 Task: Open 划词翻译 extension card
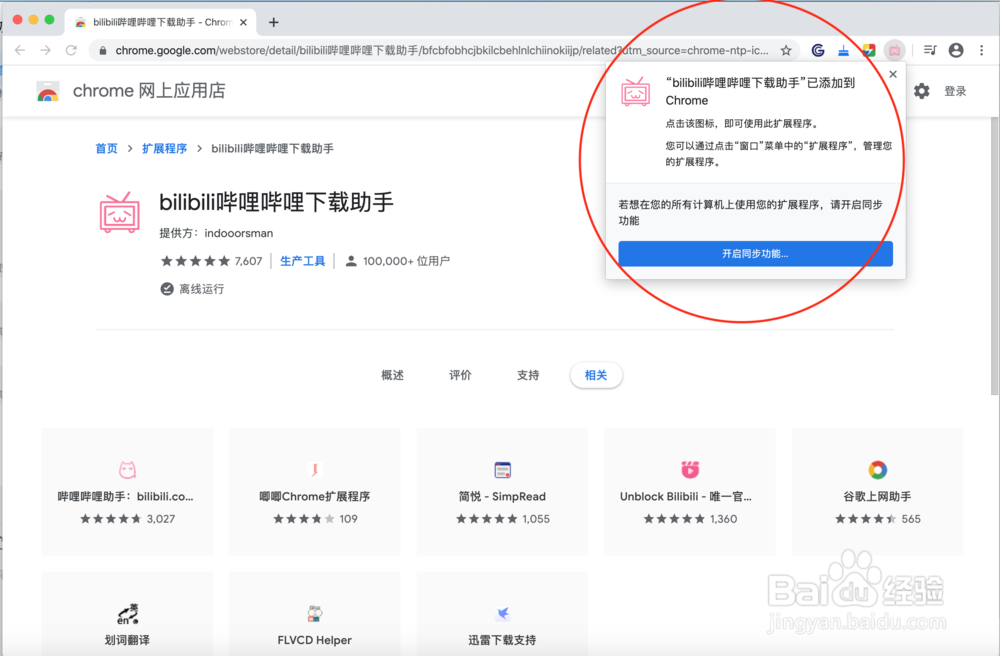click(x=127, y=613)
